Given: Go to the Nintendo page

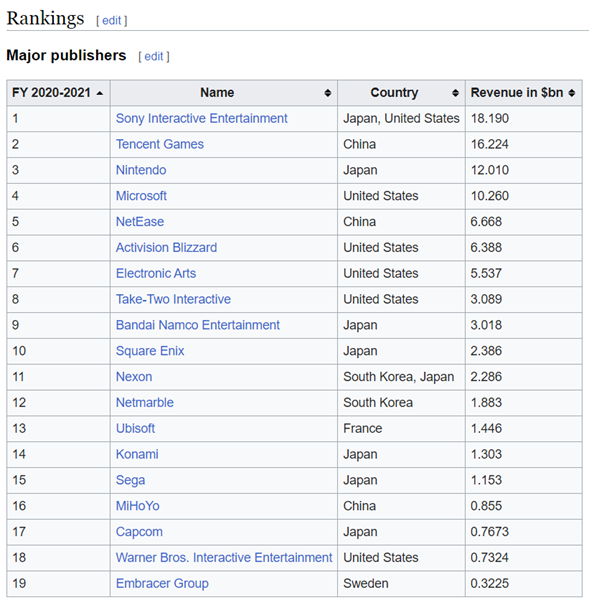Looking at the screenshot, I should pyautogui.click(x=141, y=170).
